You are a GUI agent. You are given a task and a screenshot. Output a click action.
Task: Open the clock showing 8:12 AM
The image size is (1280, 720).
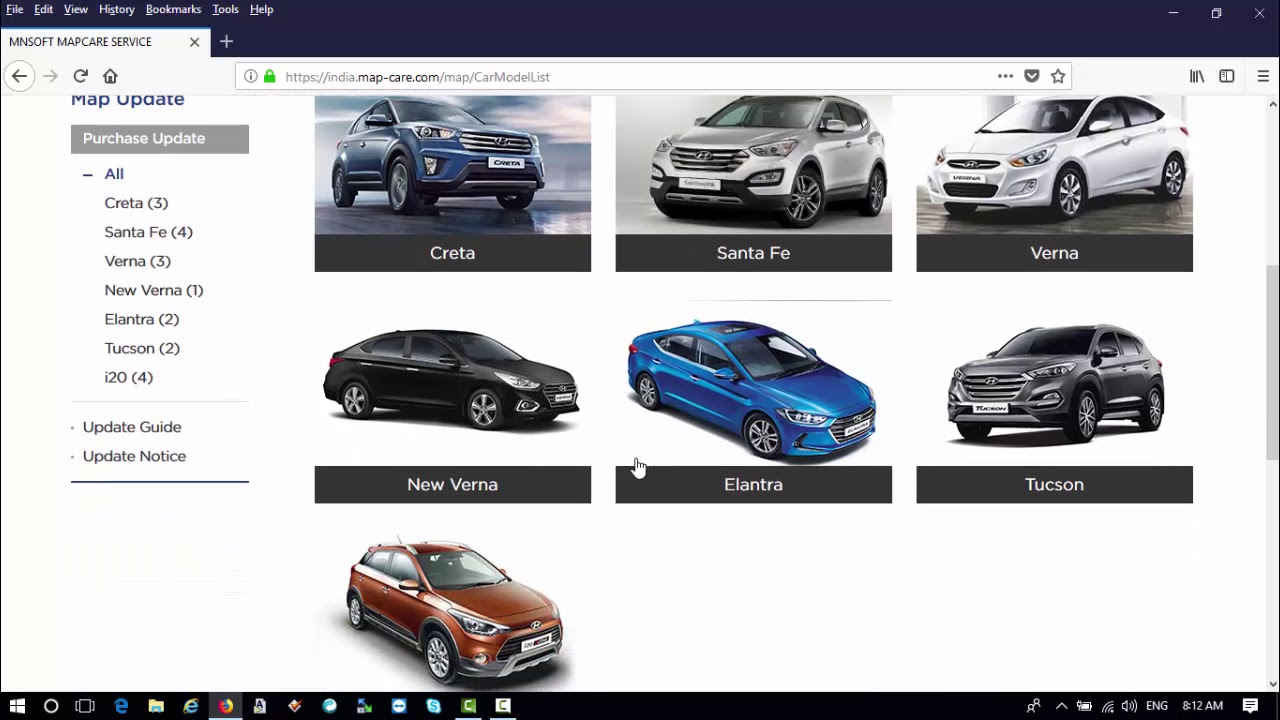(x=1202, y=706)
